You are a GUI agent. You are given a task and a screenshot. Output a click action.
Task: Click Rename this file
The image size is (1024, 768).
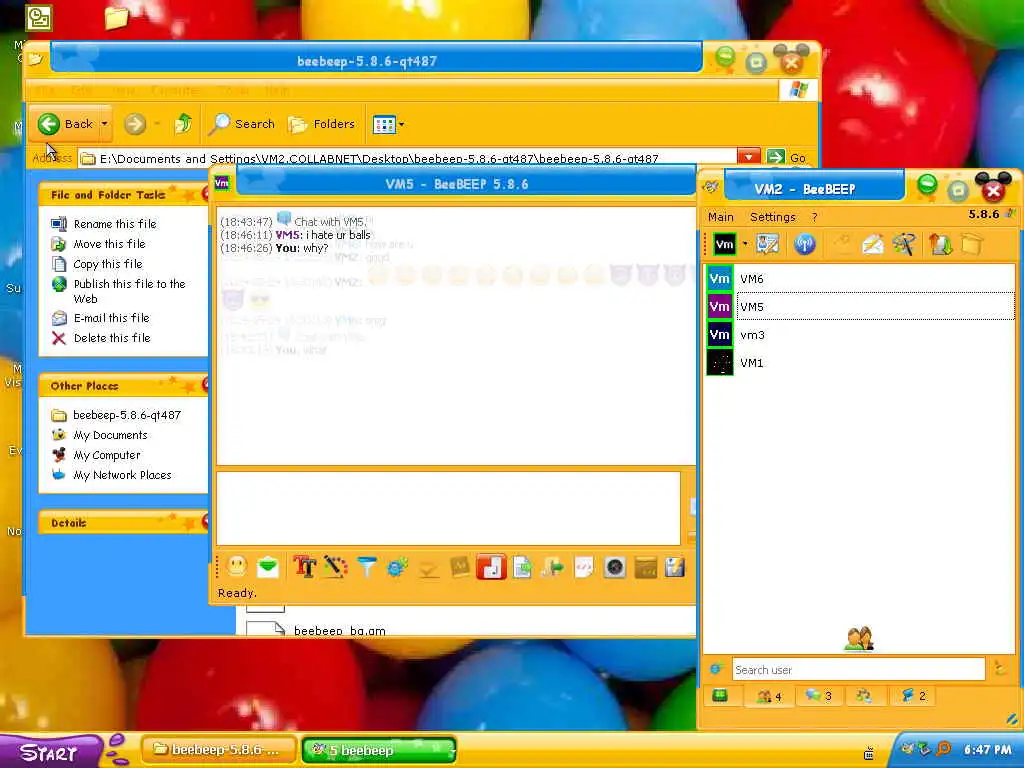(115, 224)
